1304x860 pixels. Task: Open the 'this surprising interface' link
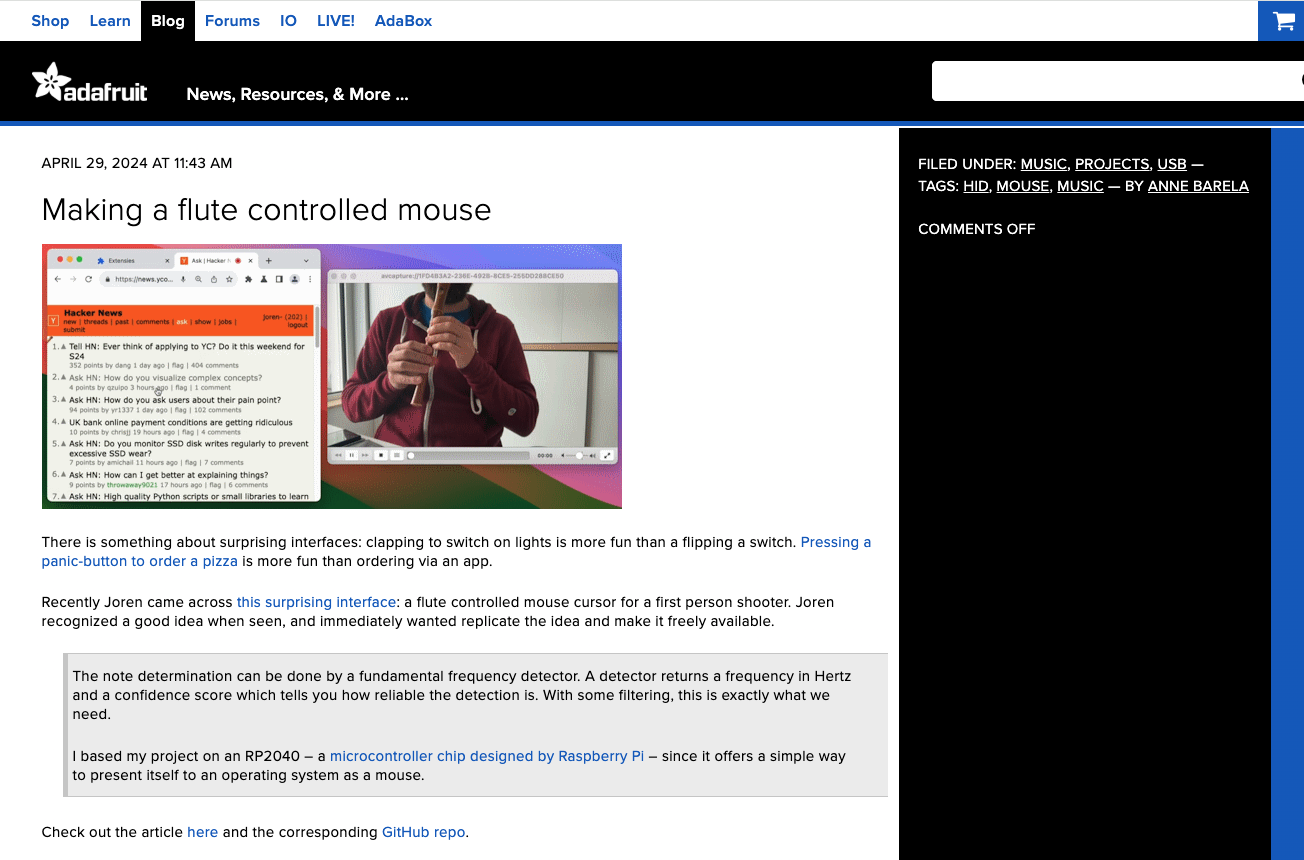(316, 602)
